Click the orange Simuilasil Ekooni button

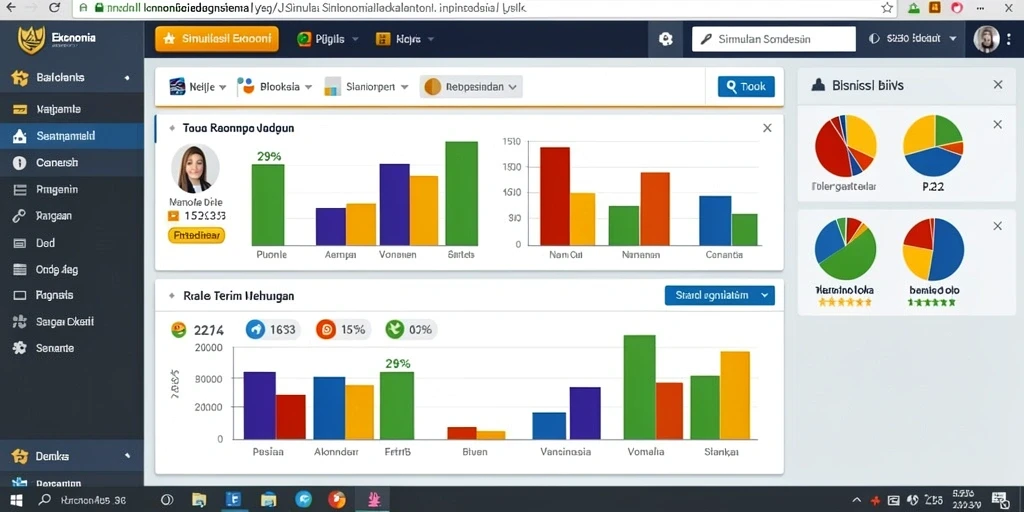[217, 39]
